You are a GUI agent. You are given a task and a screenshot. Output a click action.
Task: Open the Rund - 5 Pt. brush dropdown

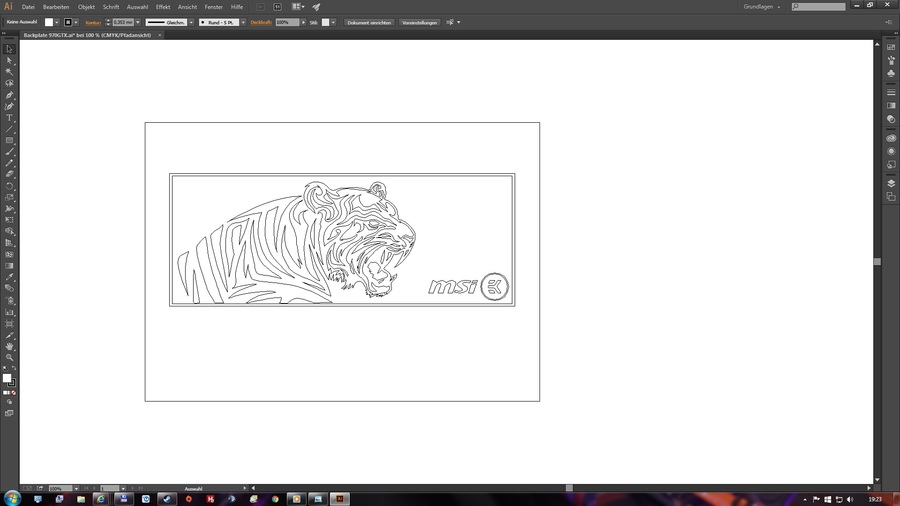point(243,22)
